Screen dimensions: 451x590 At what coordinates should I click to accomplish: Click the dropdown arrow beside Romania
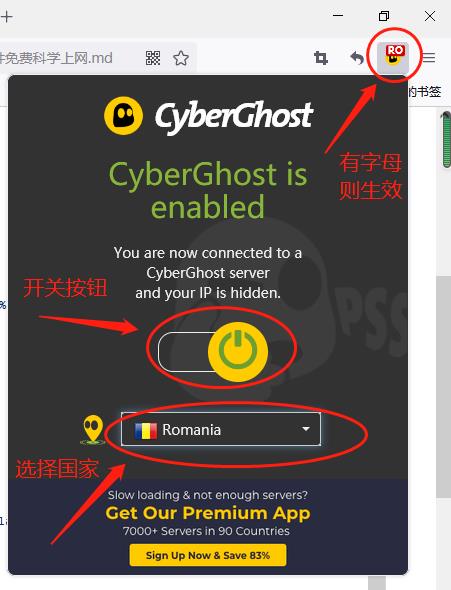(x=306, y=429)
